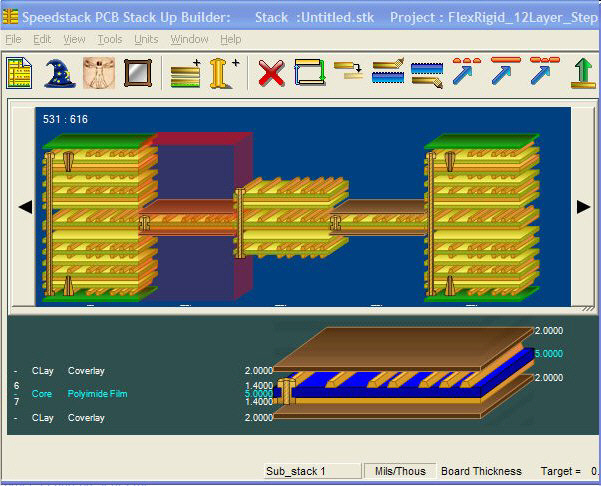The width and height of the screenshot is (601, 486).
Task: Click the Vitruvian man icon
Action: 99,73
